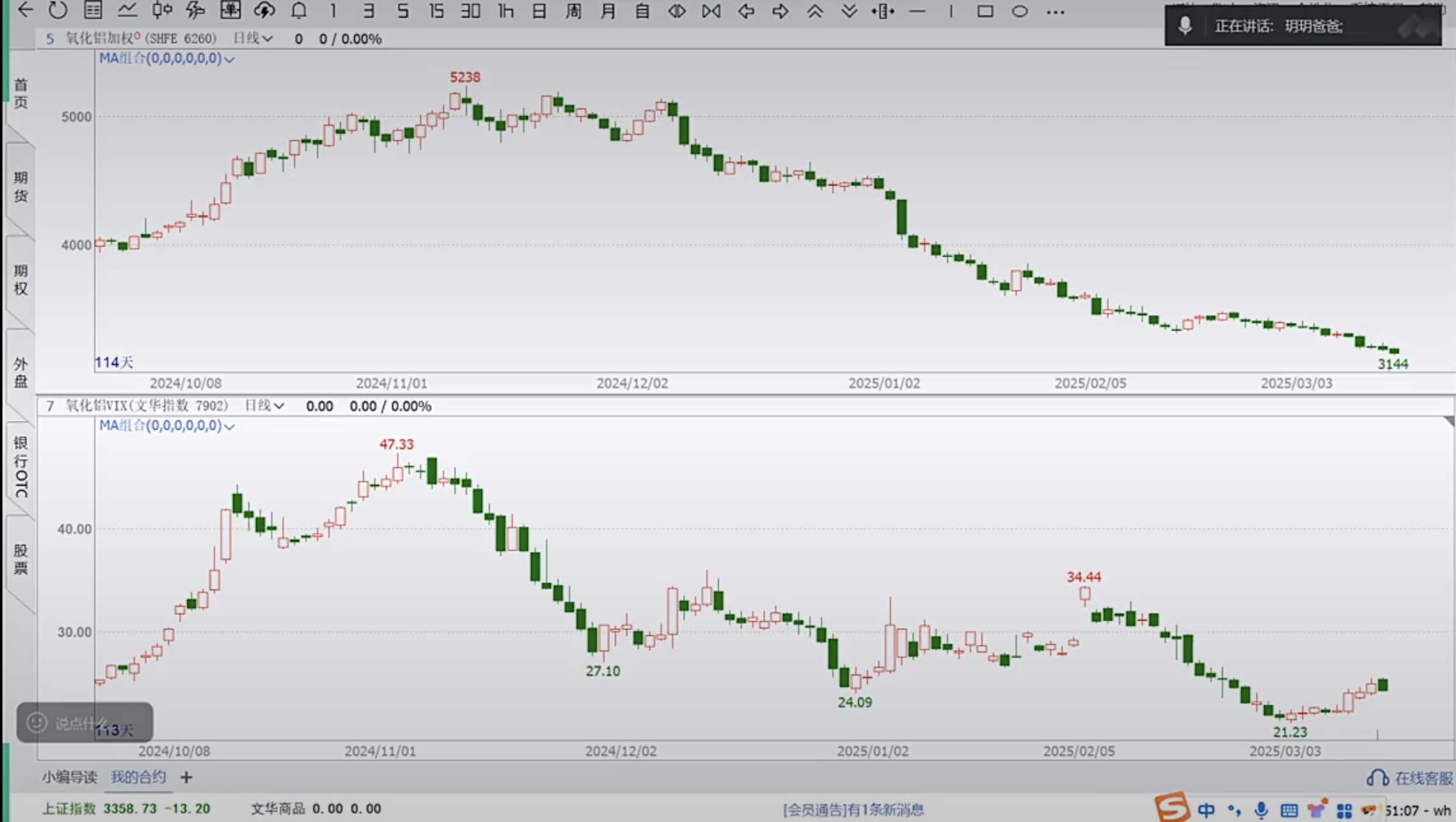
Task: Select the ellipse drawing tool
Action: 1019,11
